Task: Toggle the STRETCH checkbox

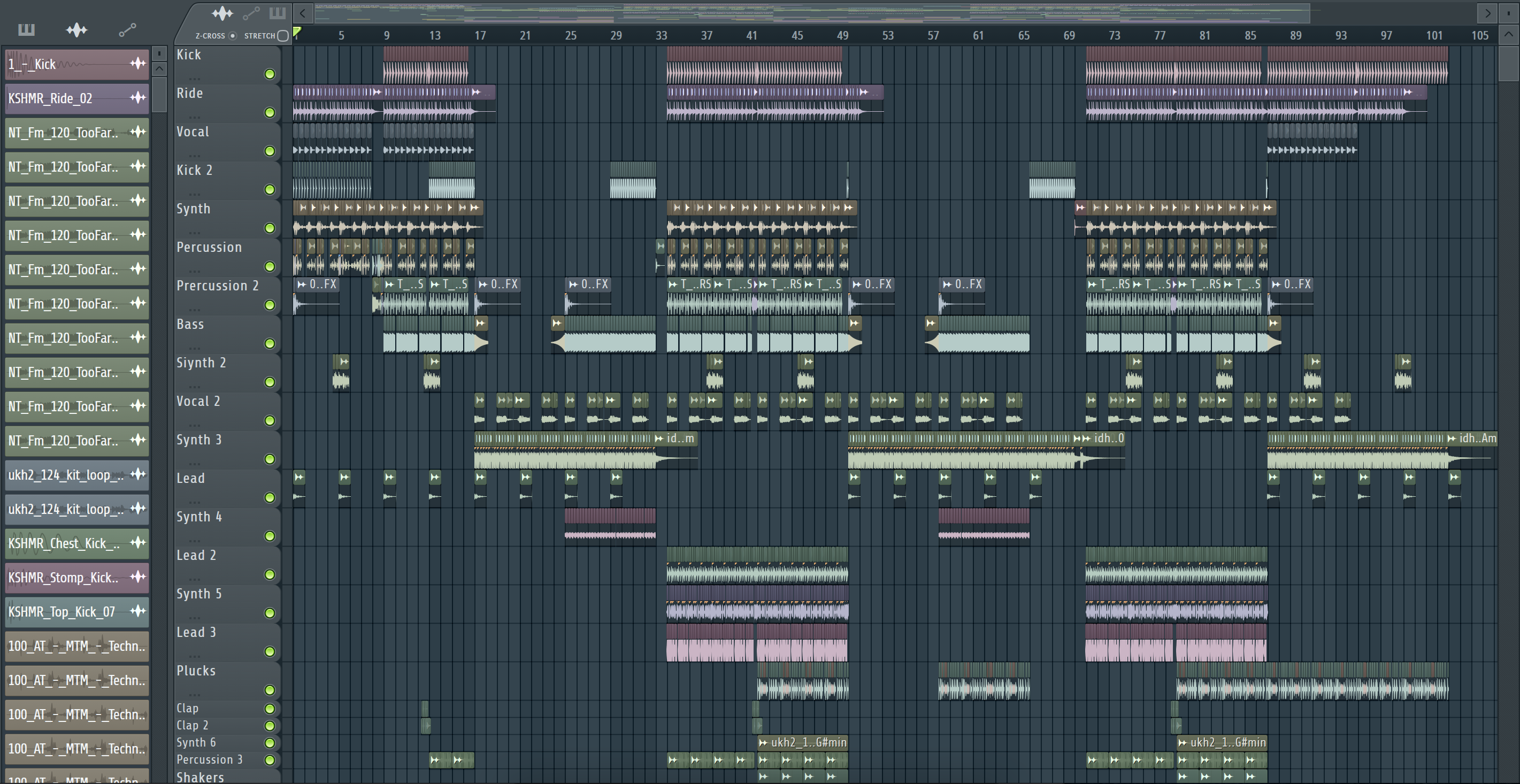Action: (x=283, y=35)
